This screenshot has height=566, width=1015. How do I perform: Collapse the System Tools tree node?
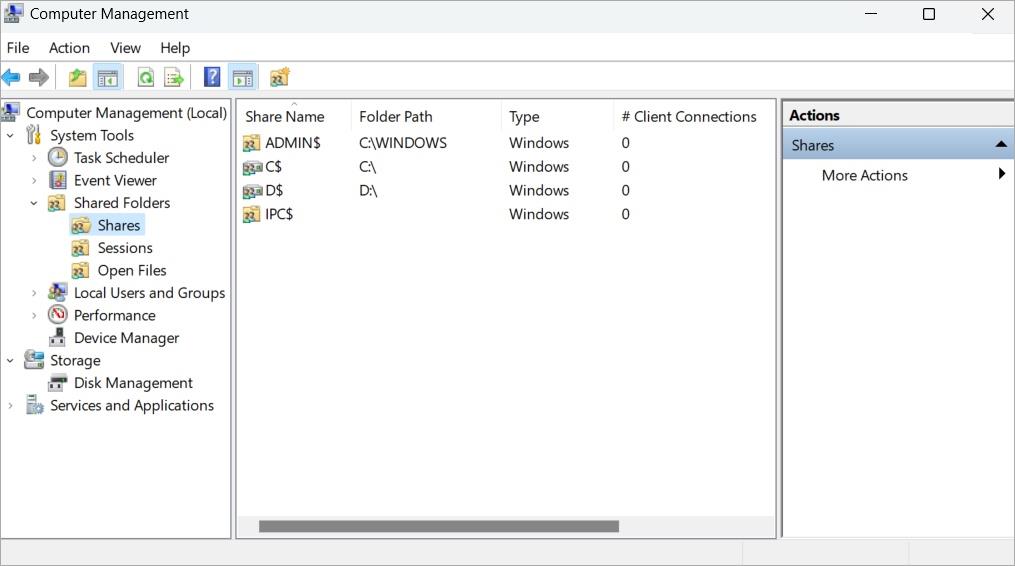[10, 135]
